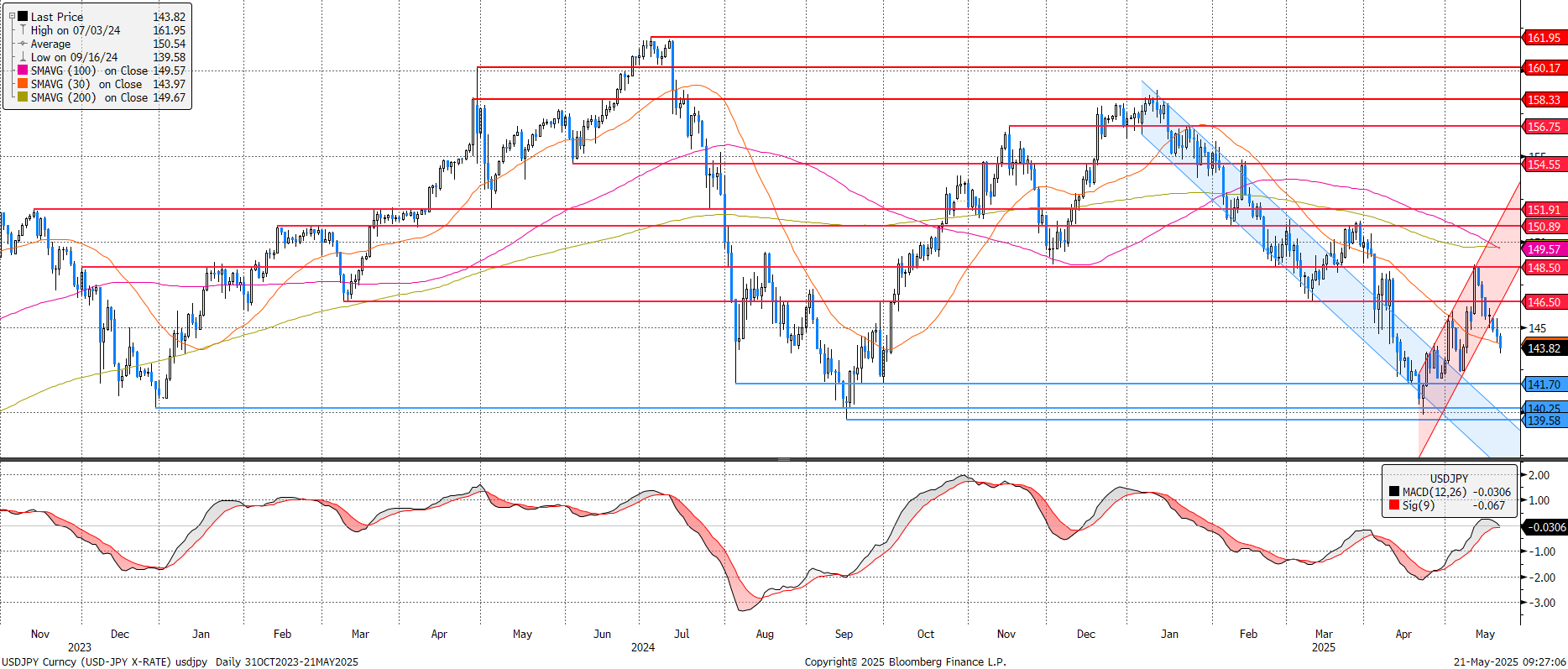Click the 149.57 magenta SMA price tag

pyautogui.click(x=1544, y=249)
